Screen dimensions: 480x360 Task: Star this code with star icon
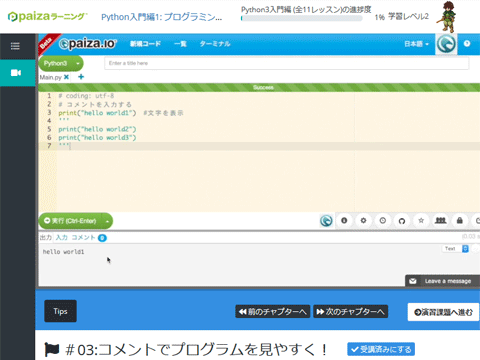421,220
